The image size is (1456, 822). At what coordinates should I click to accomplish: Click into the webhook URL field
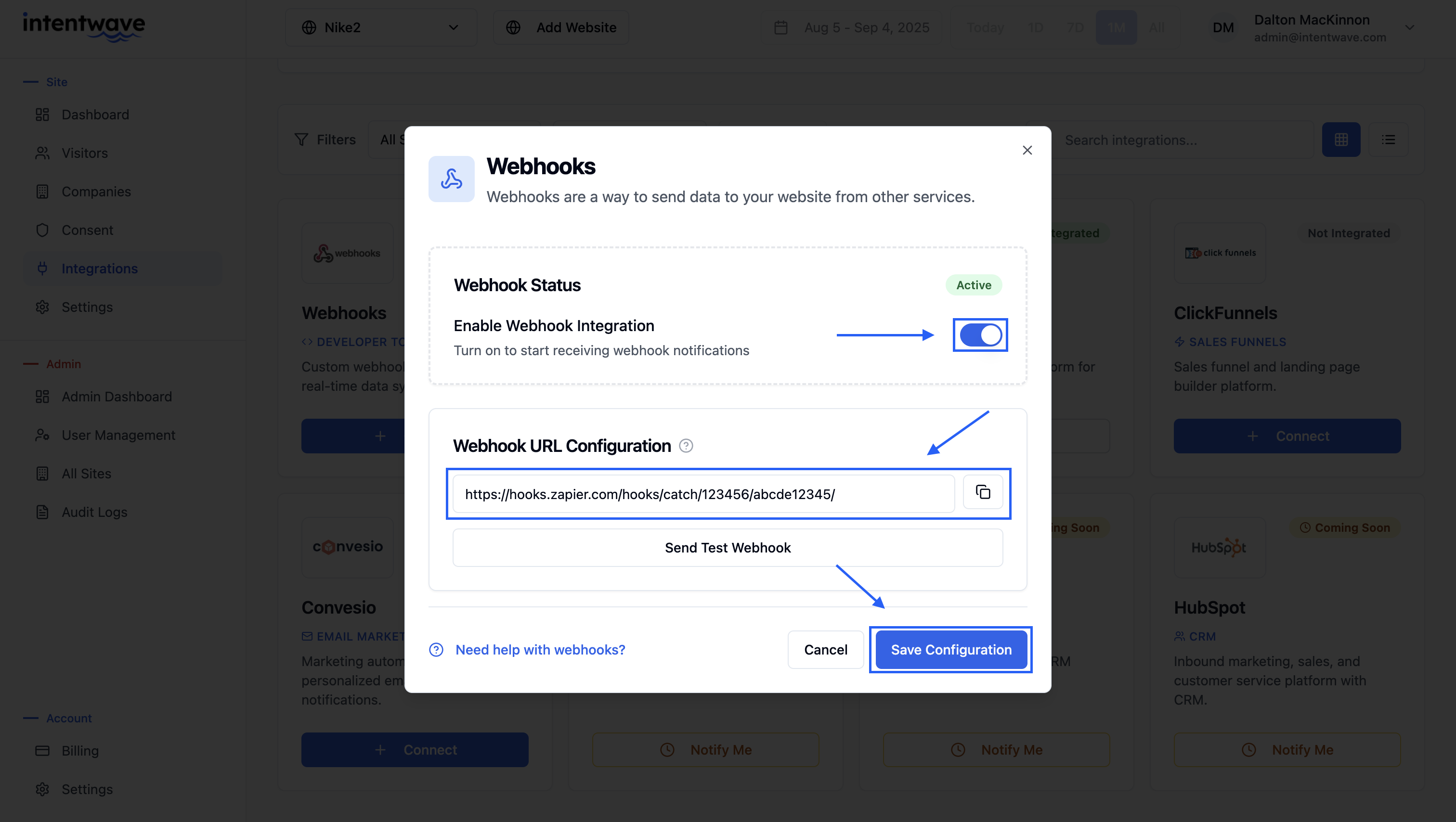tap(703, 494)
